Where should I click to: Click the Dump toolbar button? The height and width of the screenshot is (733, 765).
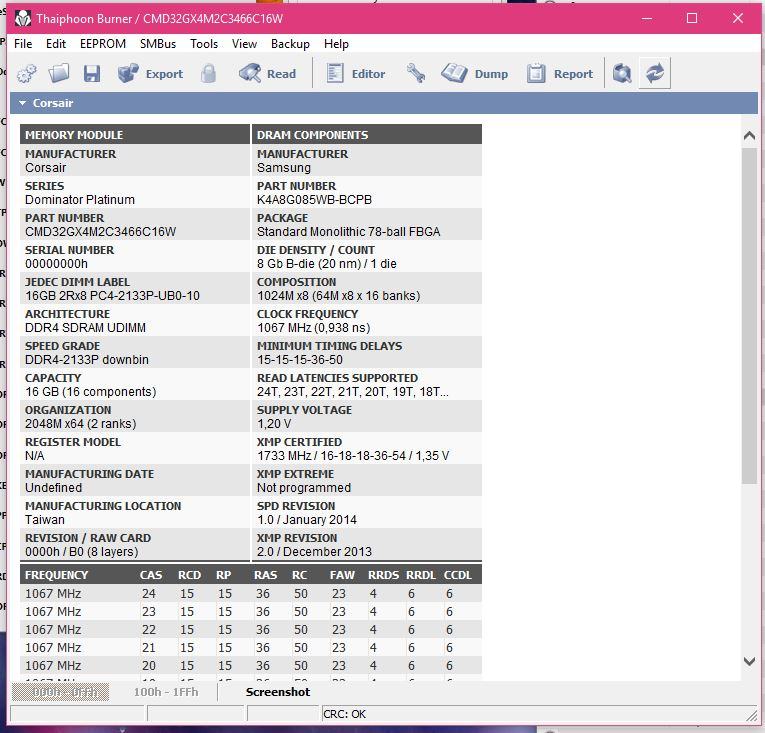coord(474,74)
